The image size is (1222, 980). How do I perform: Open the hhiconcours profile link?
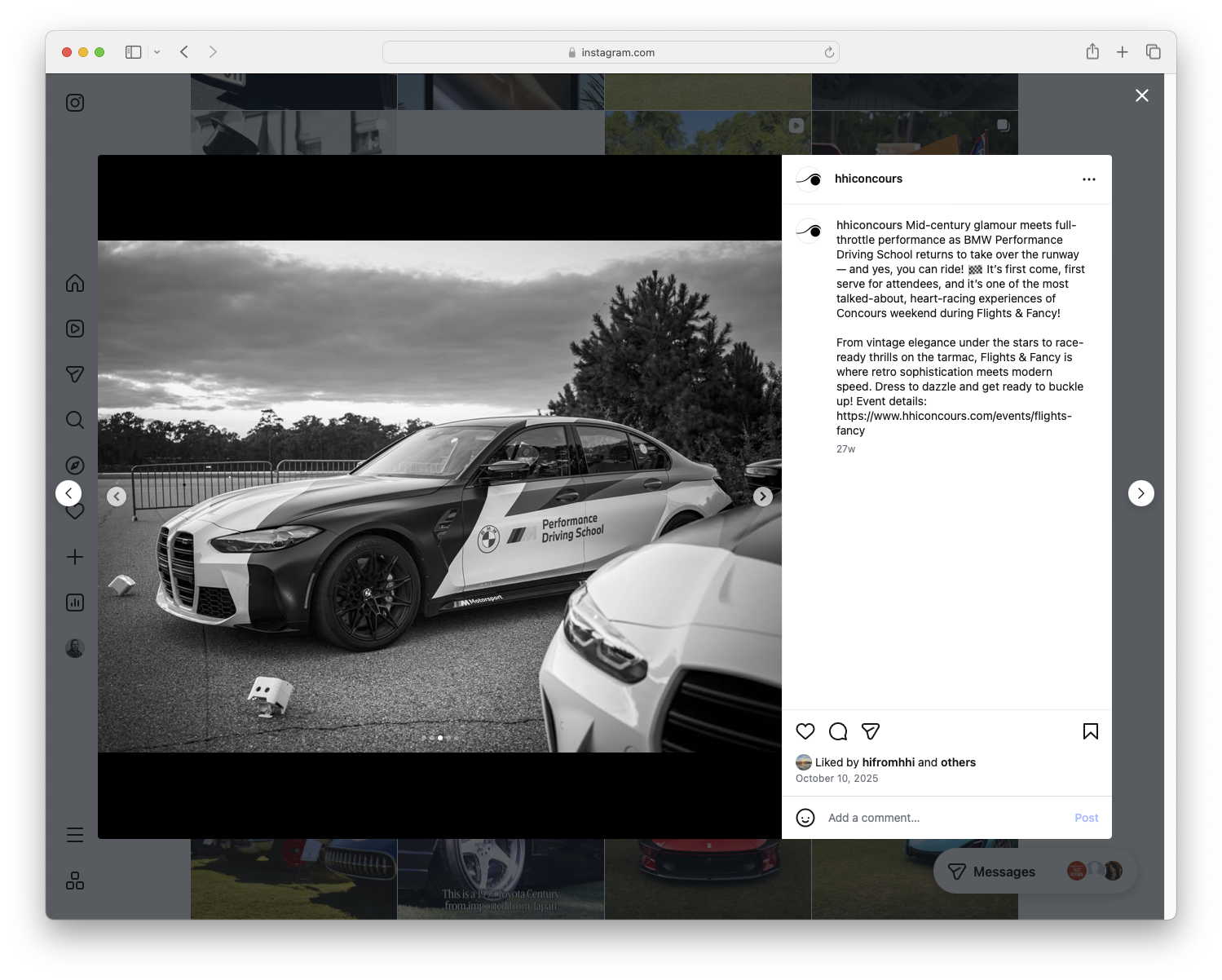[868, 179]
